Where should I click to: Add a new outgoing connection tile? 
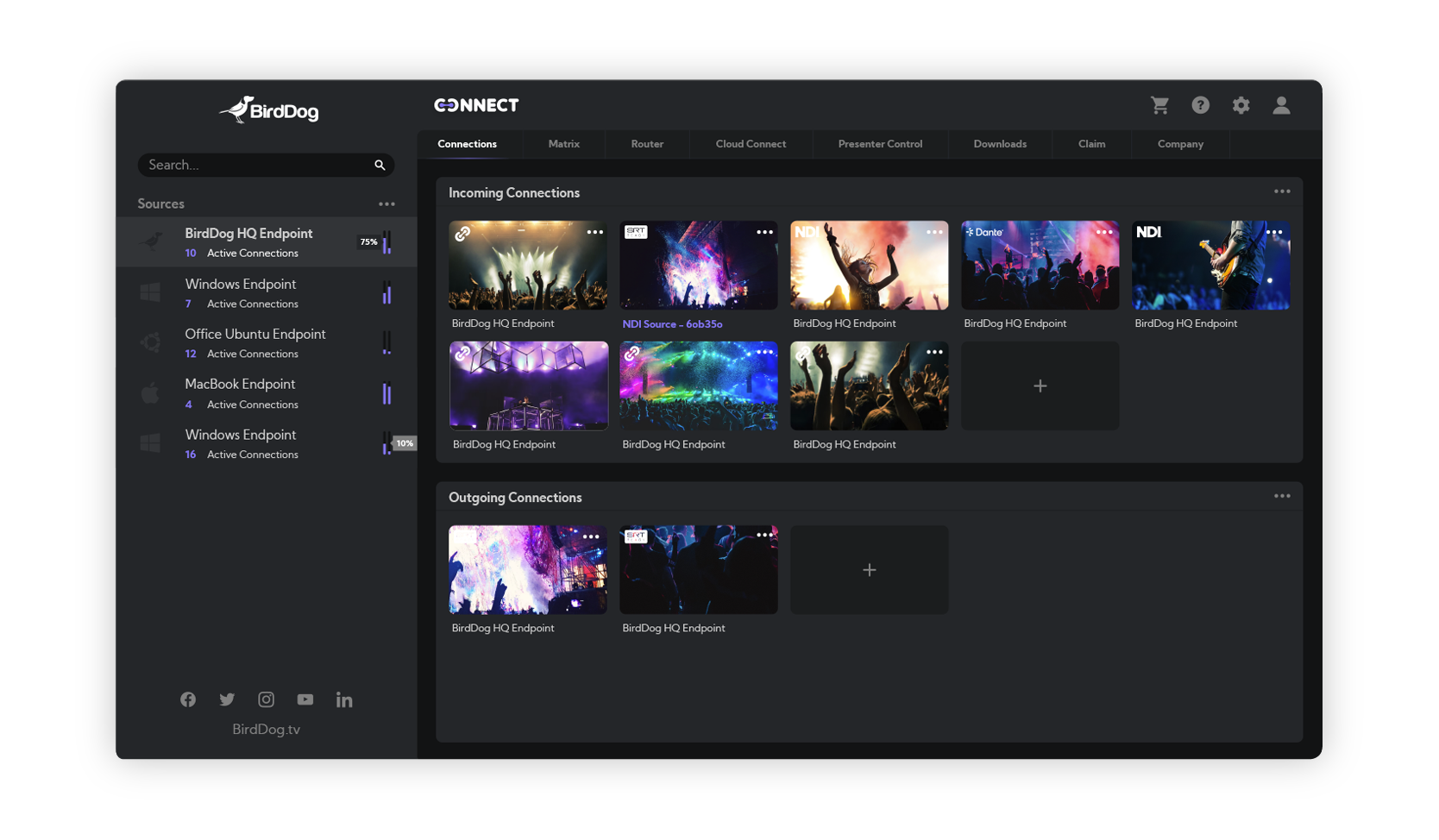coord(869,570)
